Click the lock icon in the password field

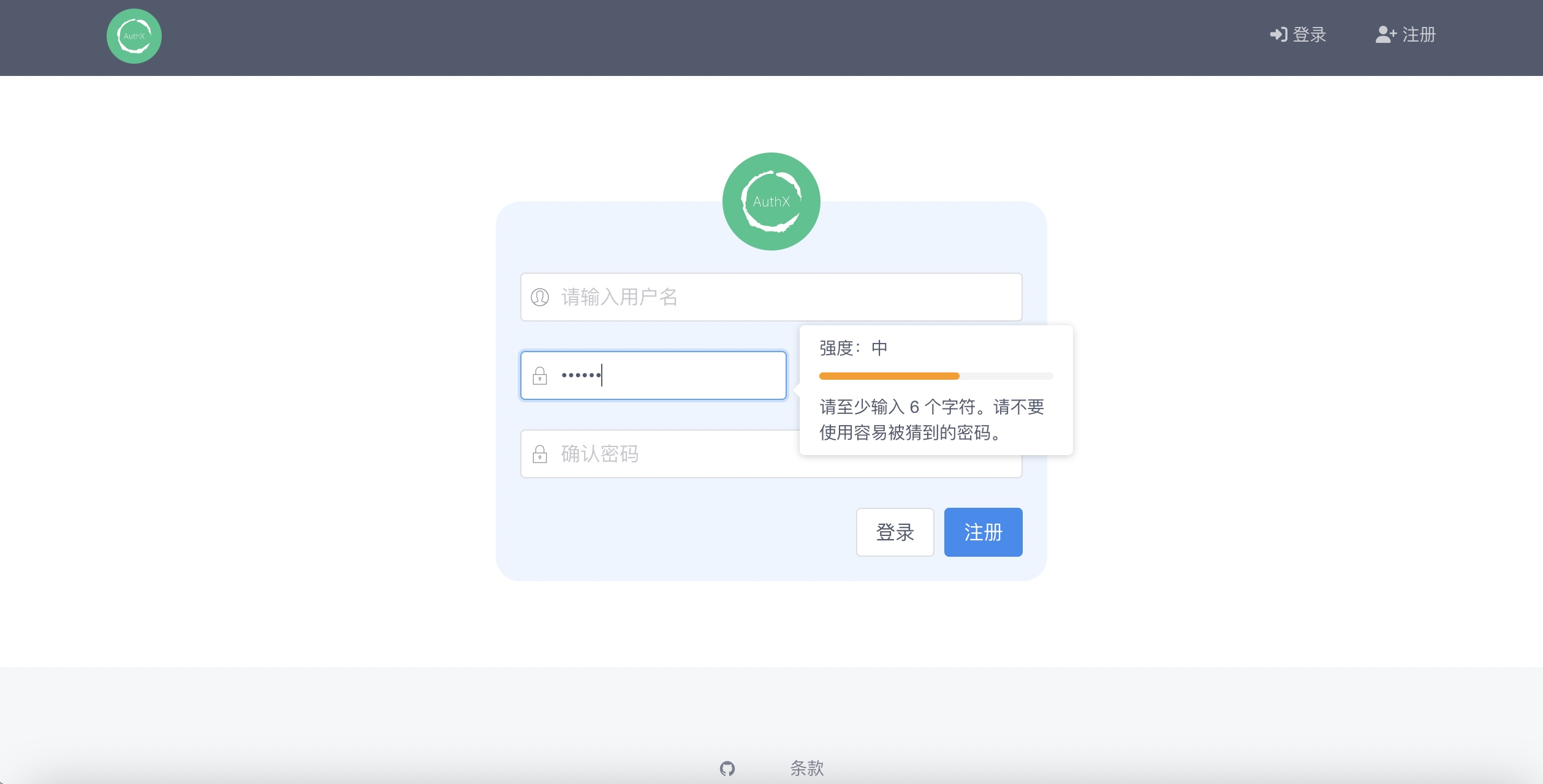[x=540, y=375]
